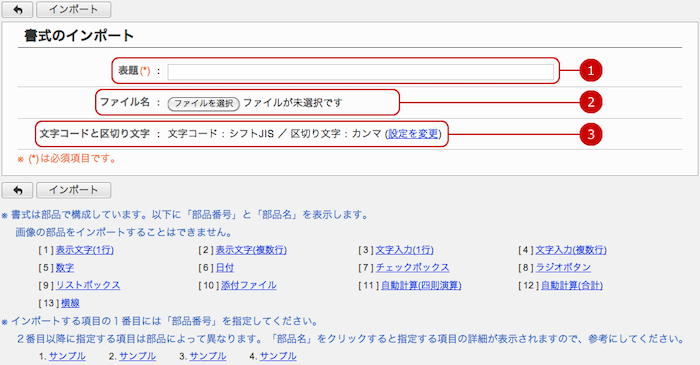Click the 画像の部品をインポートすることはできません note
Screen dimensions: 700x365
point(124,232)
